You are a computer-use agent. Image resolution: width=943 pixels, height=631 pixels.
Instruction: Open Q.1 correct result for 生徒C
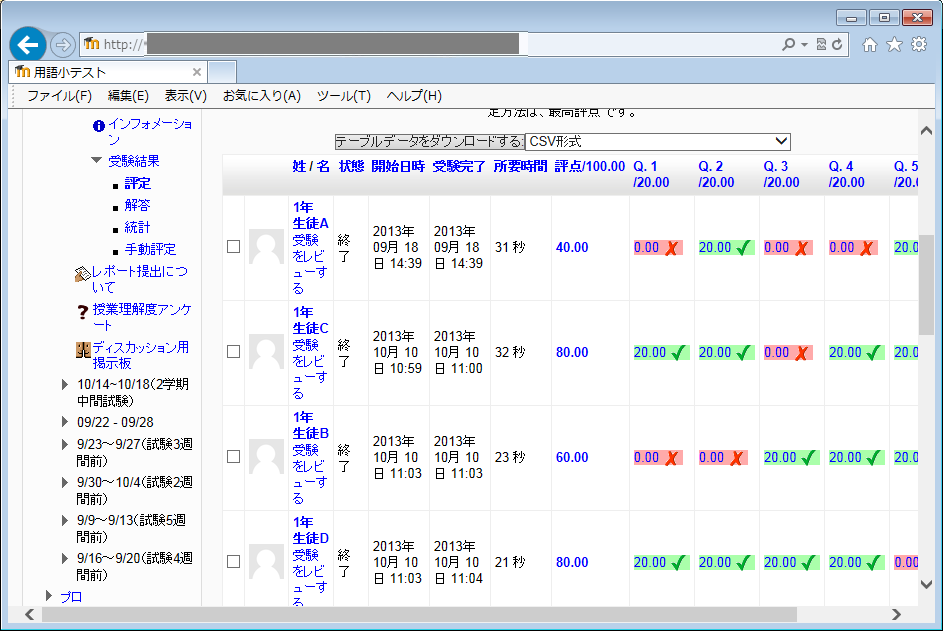tap(660, 352)
